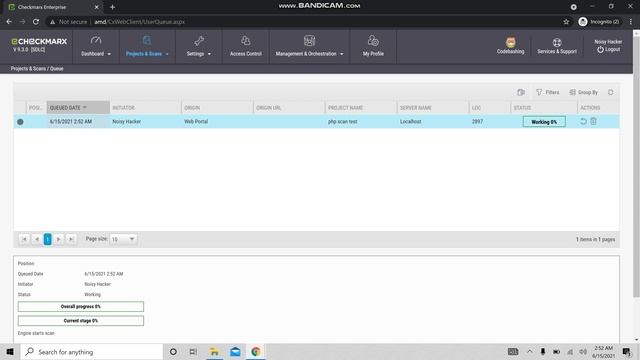Screen dimensions: 640x360
Task: Click the Working 0% status bar
Action: click(x=544, y=122)
